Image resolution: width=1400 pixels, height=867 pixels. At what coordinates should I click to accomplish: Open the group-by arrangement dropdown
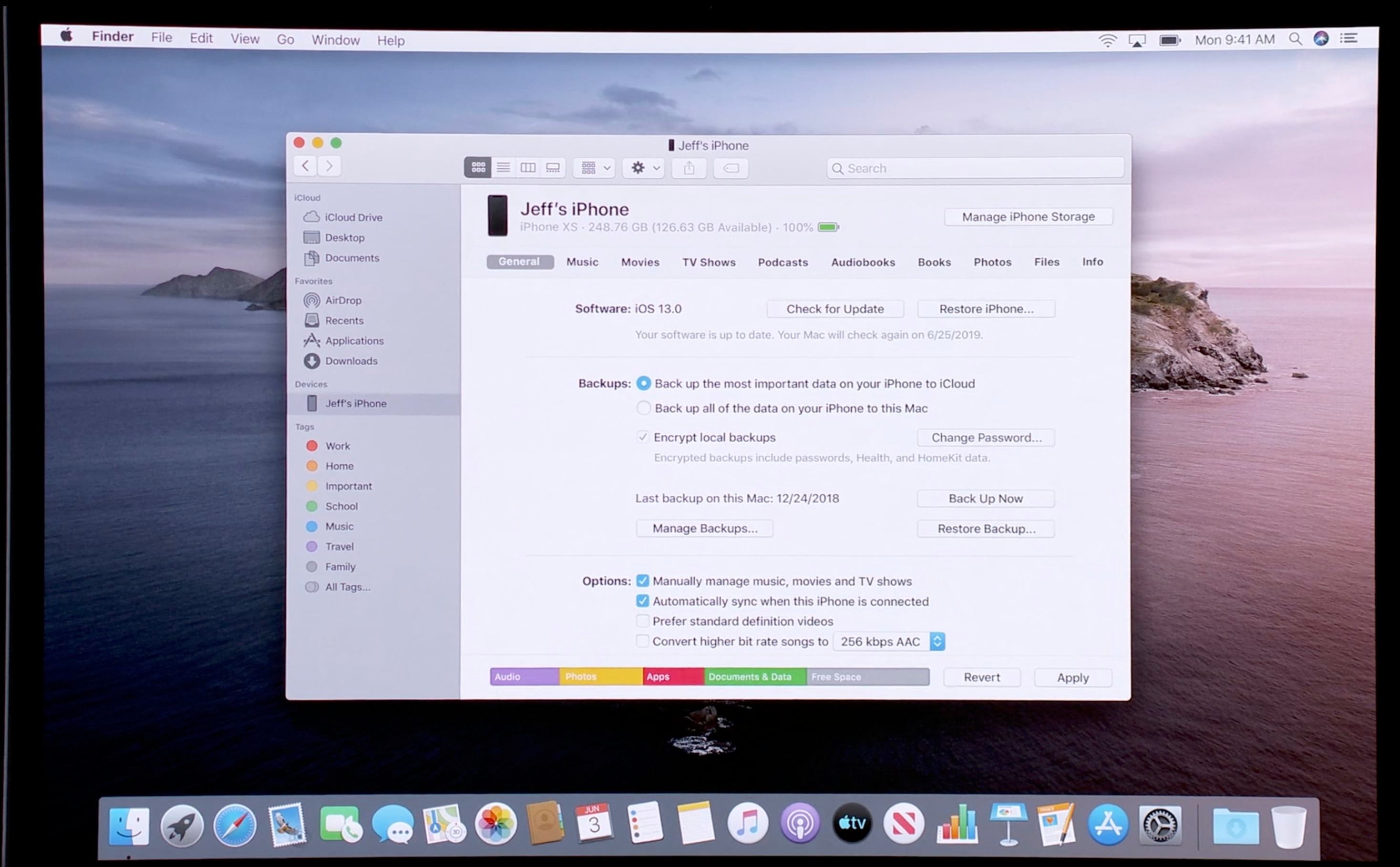(594, 168)
